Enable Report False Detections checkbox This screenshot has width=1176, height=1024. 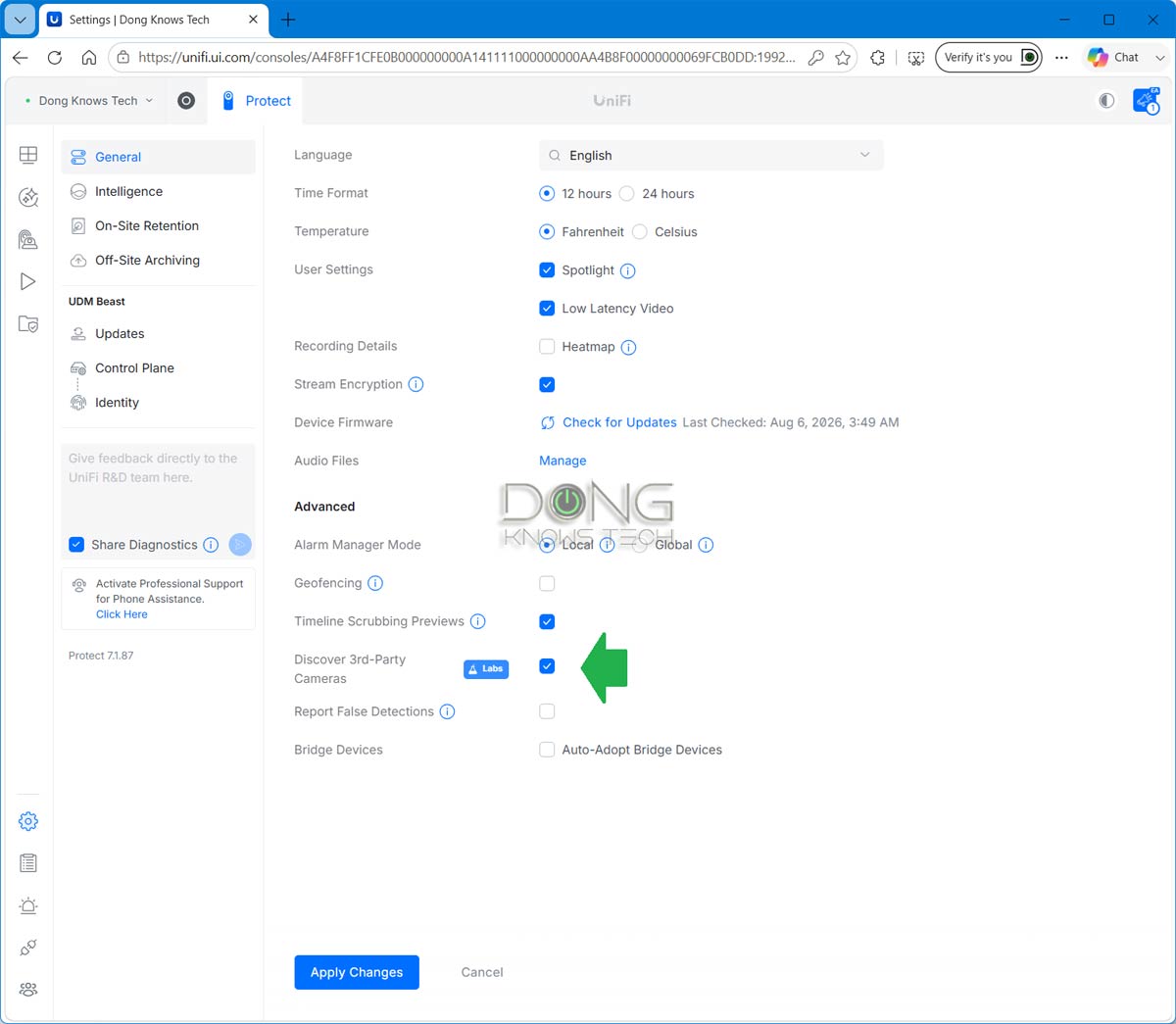click(x=547, y=712)
